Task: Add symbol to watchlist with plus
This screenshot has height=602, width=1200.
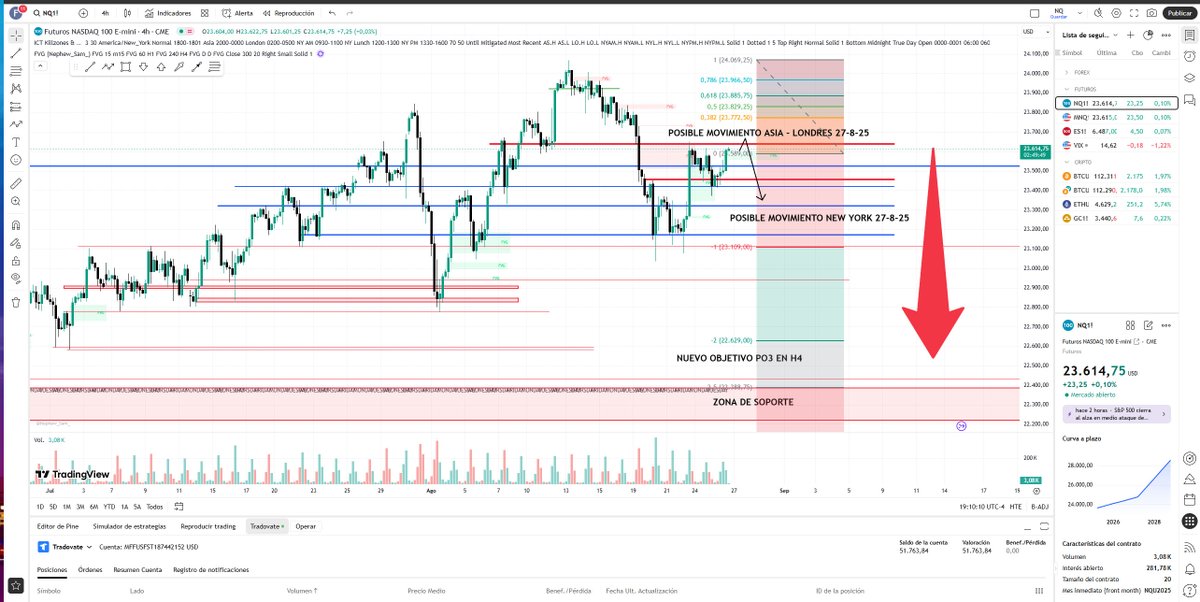Action: pos(1133,35)
